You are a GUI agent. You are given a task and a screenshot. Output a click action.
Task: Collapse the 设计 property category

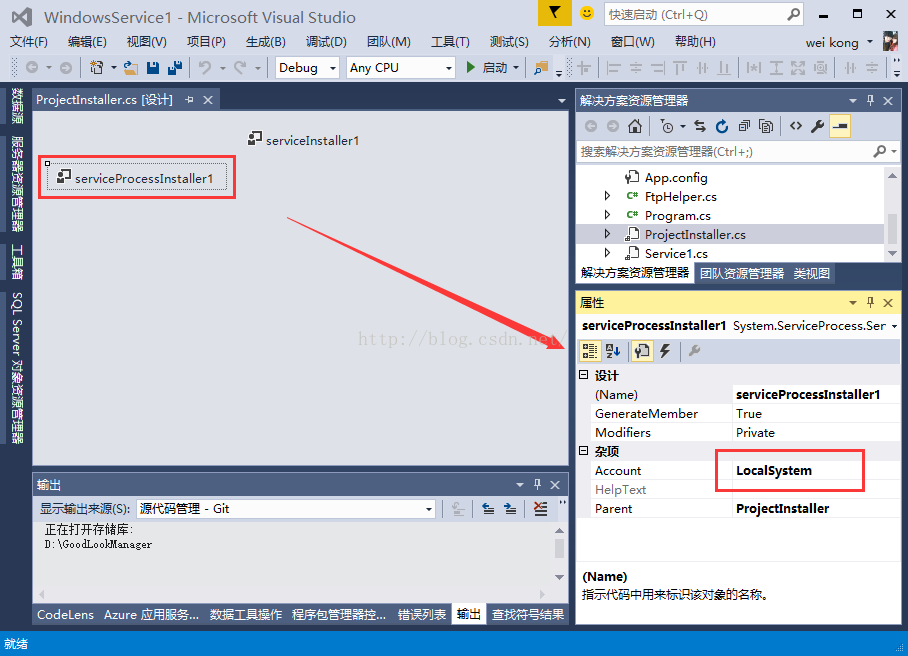pos(584,375)
